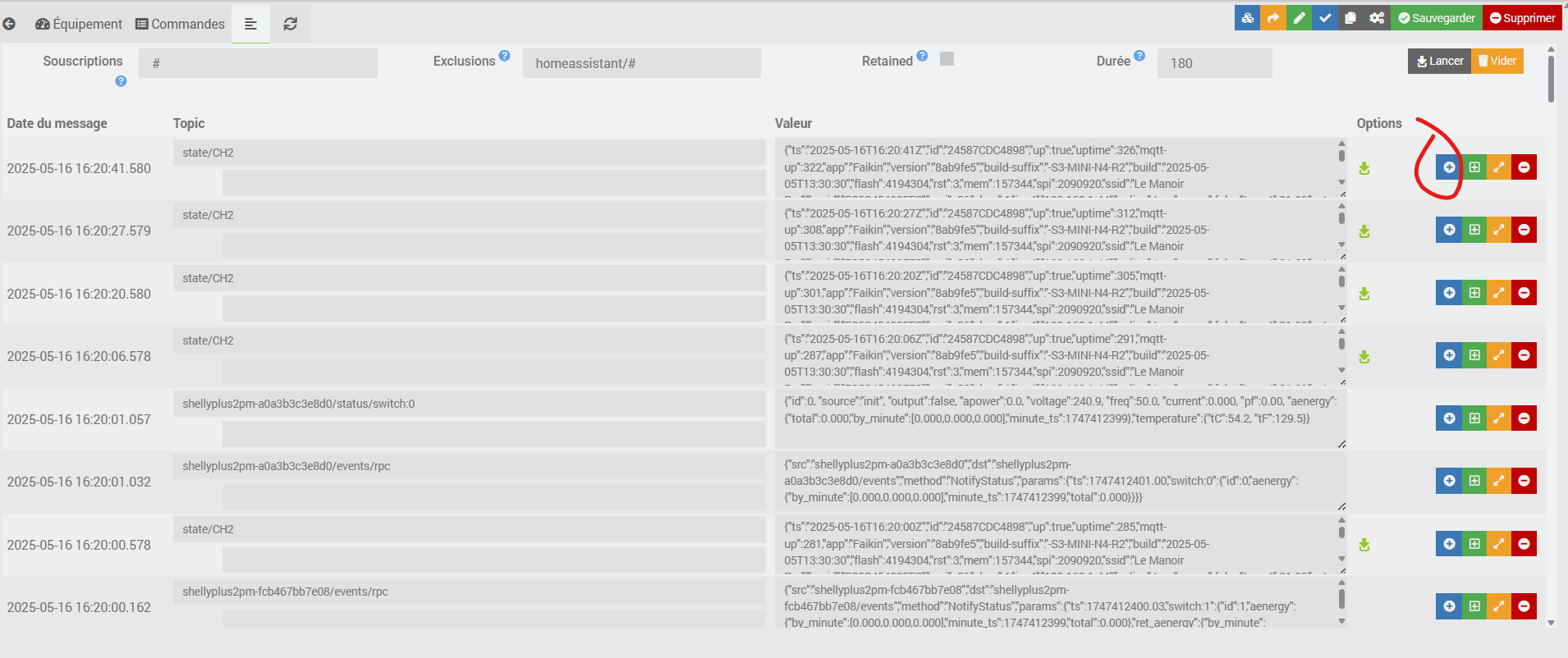Click the Exclusions input field
The width and height of the screenshot is (1568, 658).
tap(641, 63)
